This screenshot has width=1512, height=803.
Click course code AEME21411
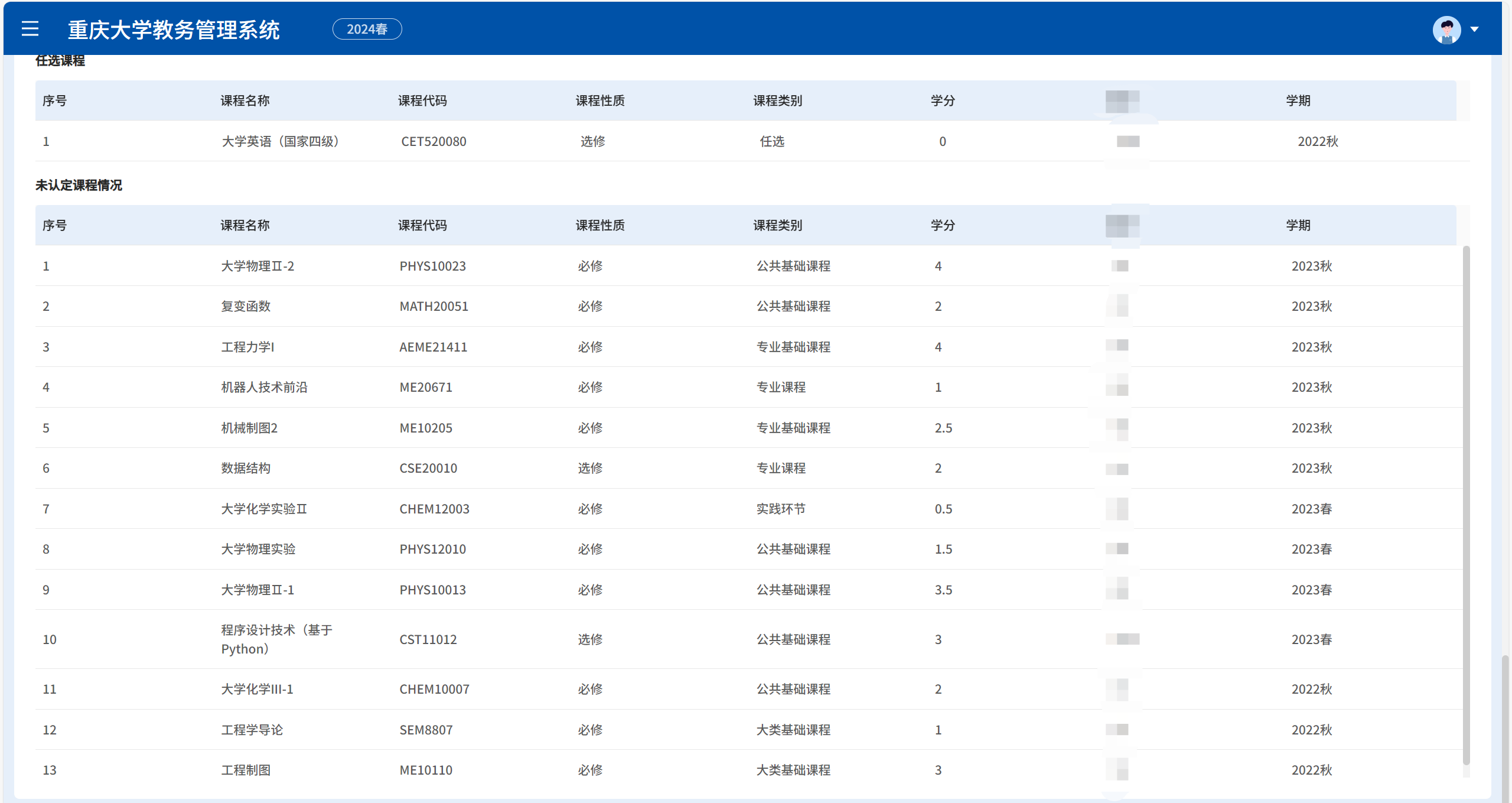433,347
